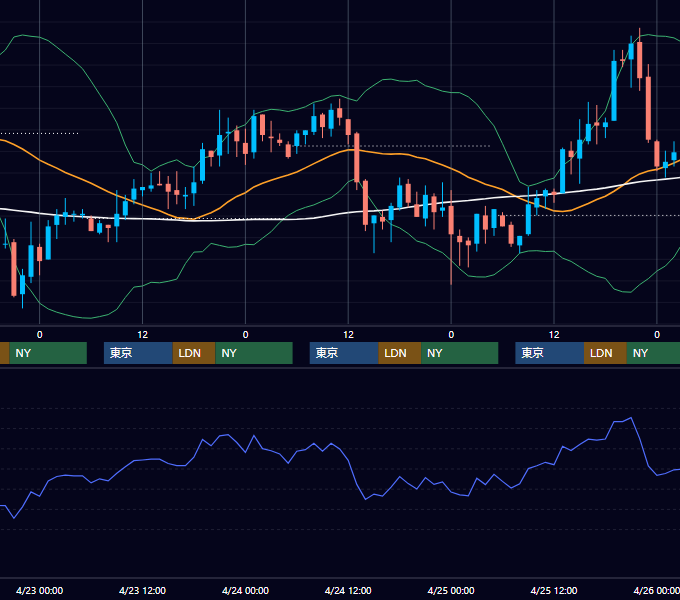Image resolution: width=680 pixels, height=600 pixels.
Task: Click the long red candle at 4/24 12:00
Action: tap(357, 158)
